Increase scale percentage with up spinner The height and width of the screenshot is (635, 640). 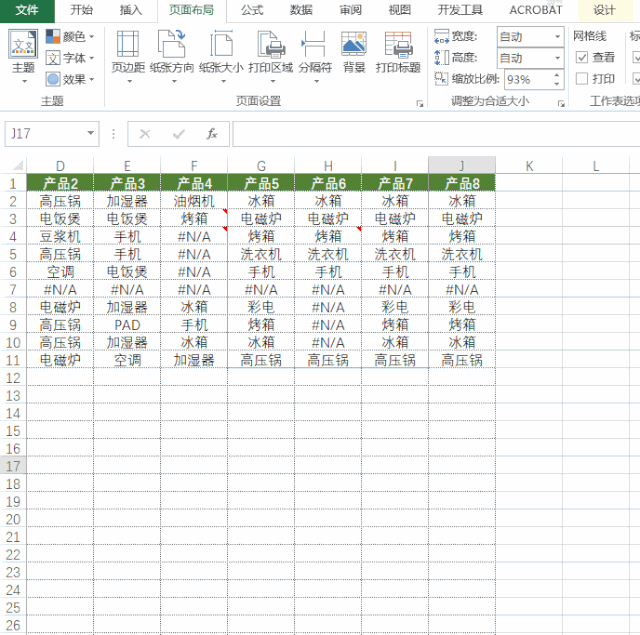click(x=557, y=75)
